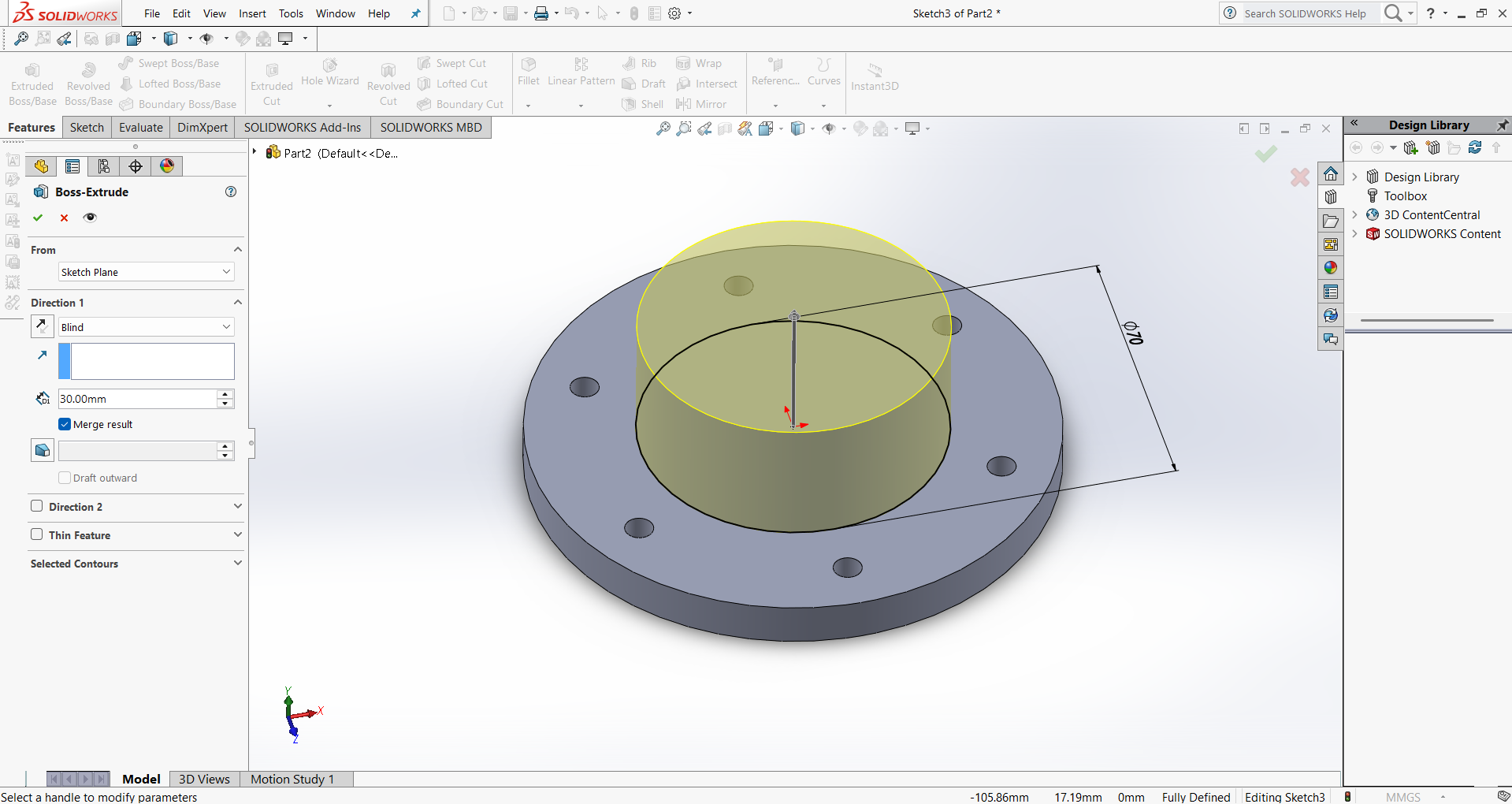
Task: Accept the Boss-Extrude with green checkmark
Action: click(38, 218)
